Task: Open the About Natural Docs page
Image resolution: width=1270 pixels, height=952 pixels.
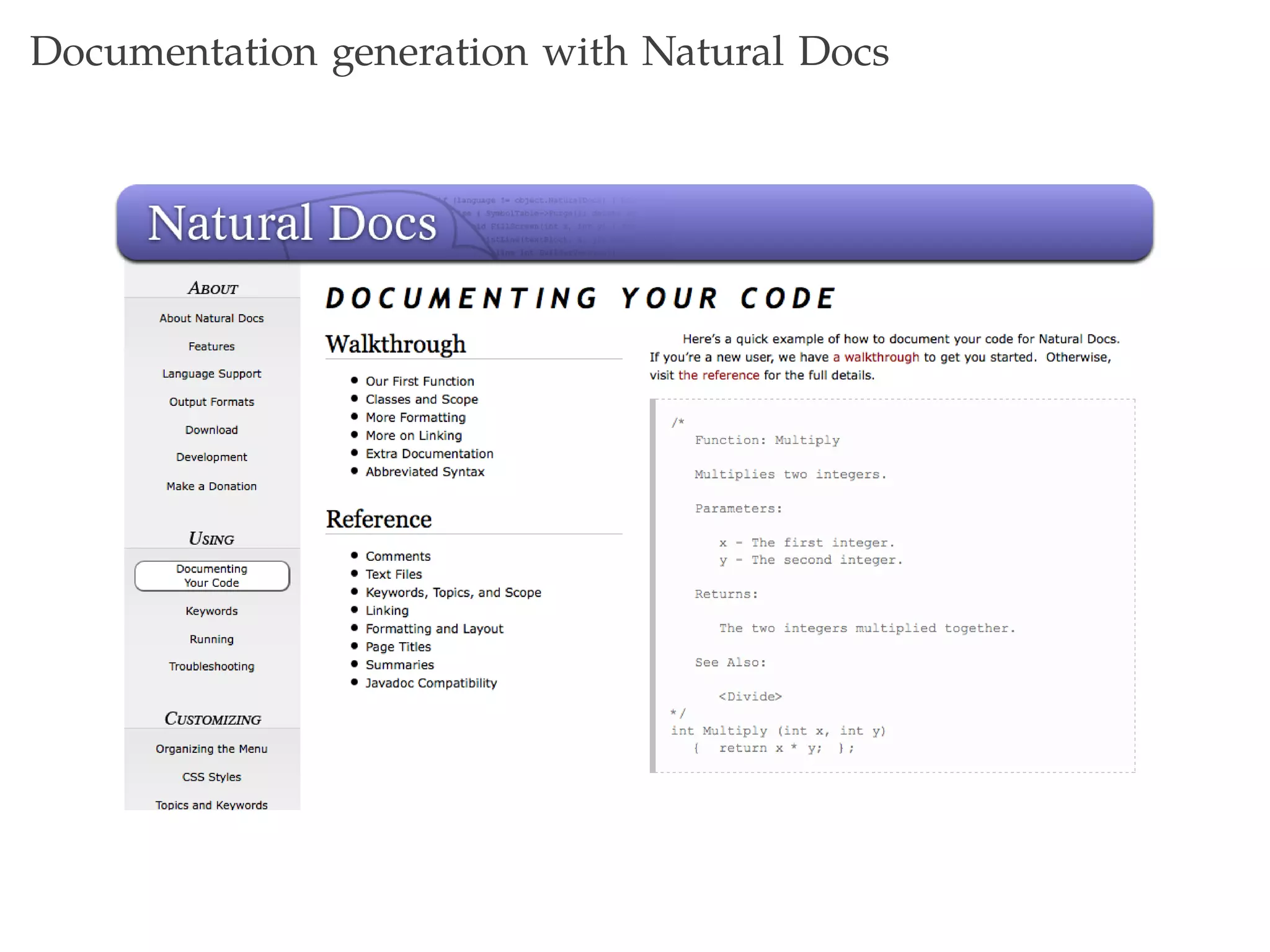Action: pyautogui.click(x=211, y=318)
